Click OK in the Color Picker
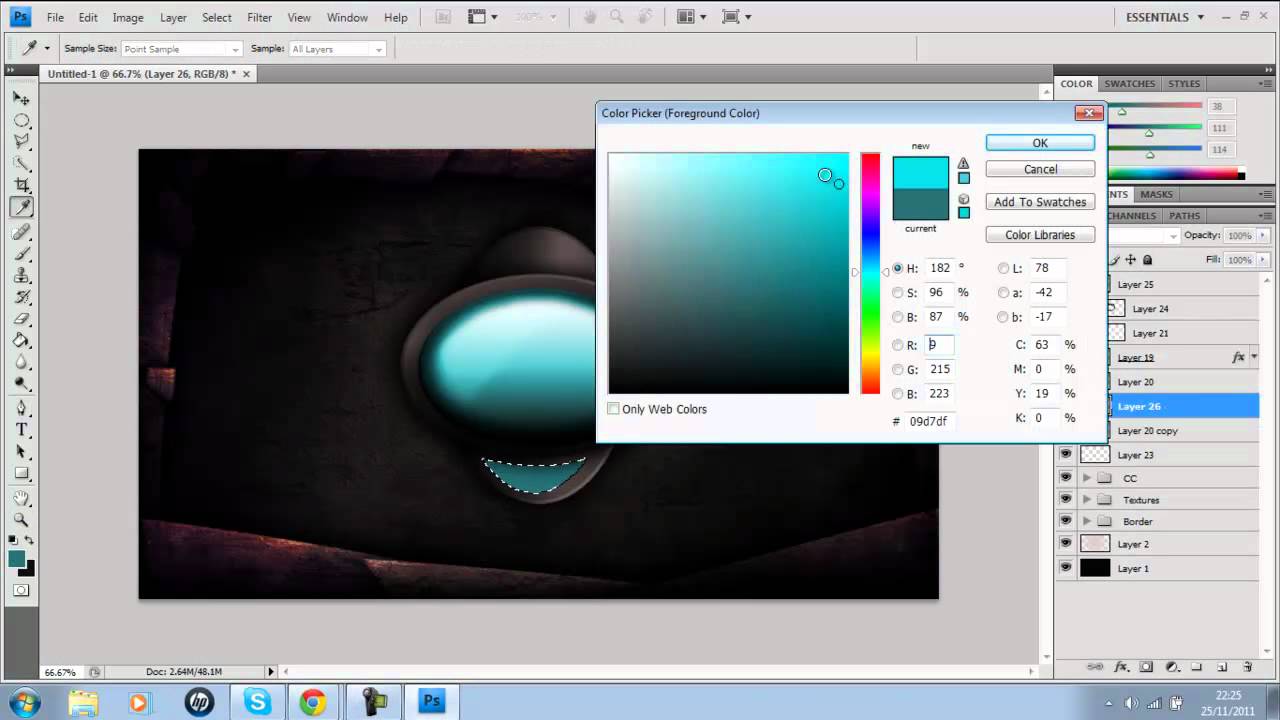 1040,143
